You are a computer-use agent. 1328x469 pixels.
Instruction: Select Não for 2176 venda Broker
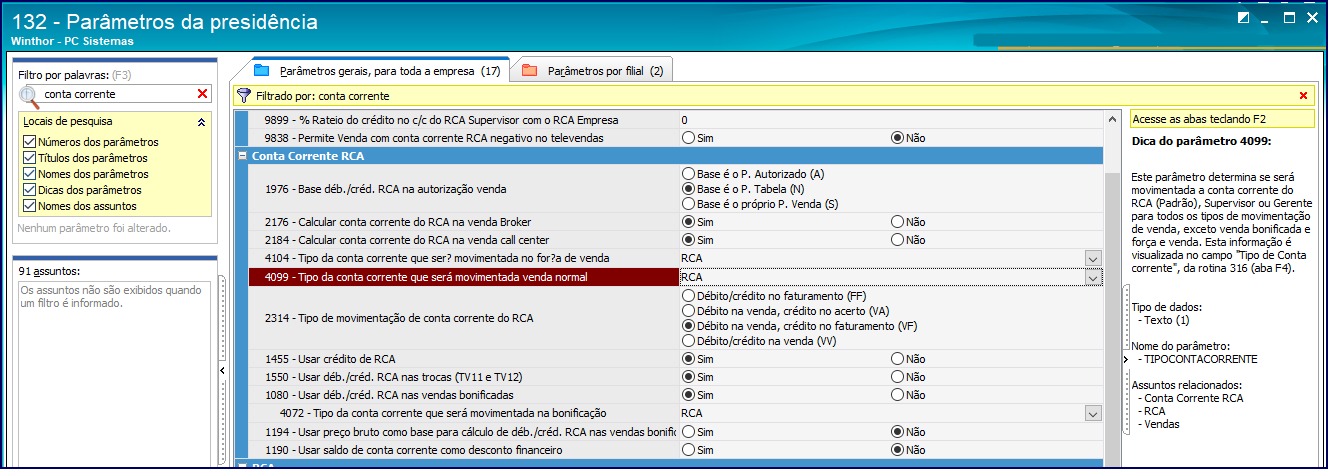pos(897,221)
